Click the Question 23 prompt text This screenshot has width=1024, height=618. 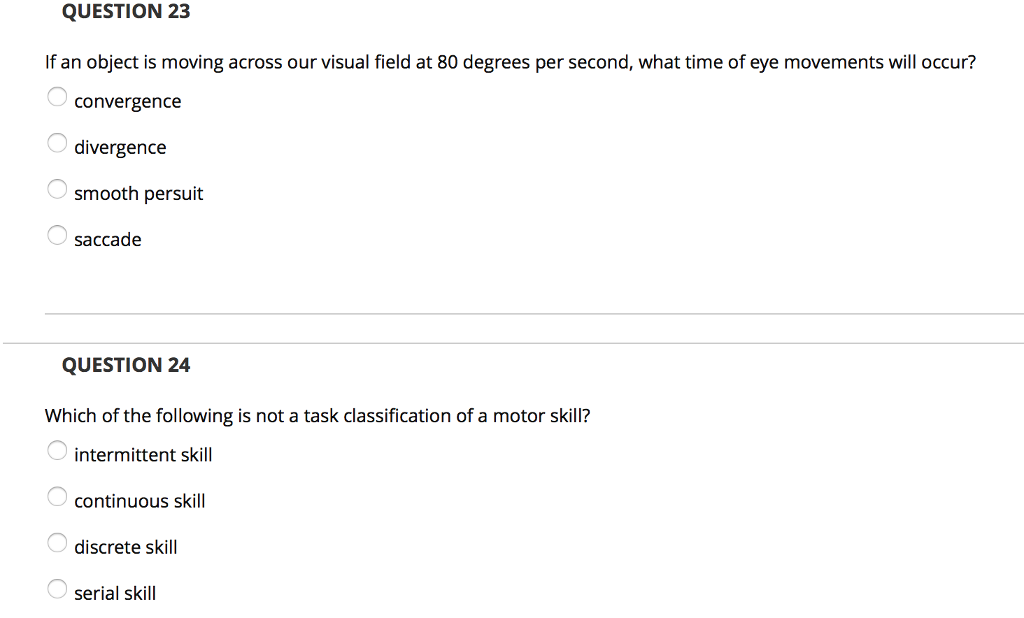(x=510, y=62)
